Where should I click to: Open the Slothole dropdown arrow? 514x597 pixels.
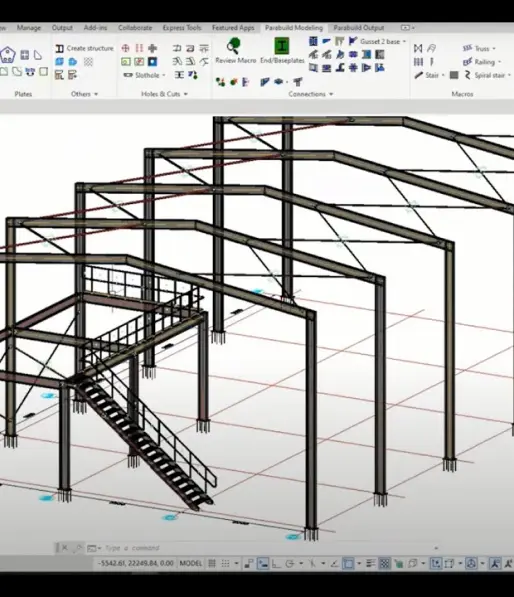click(x=164, y=75)
